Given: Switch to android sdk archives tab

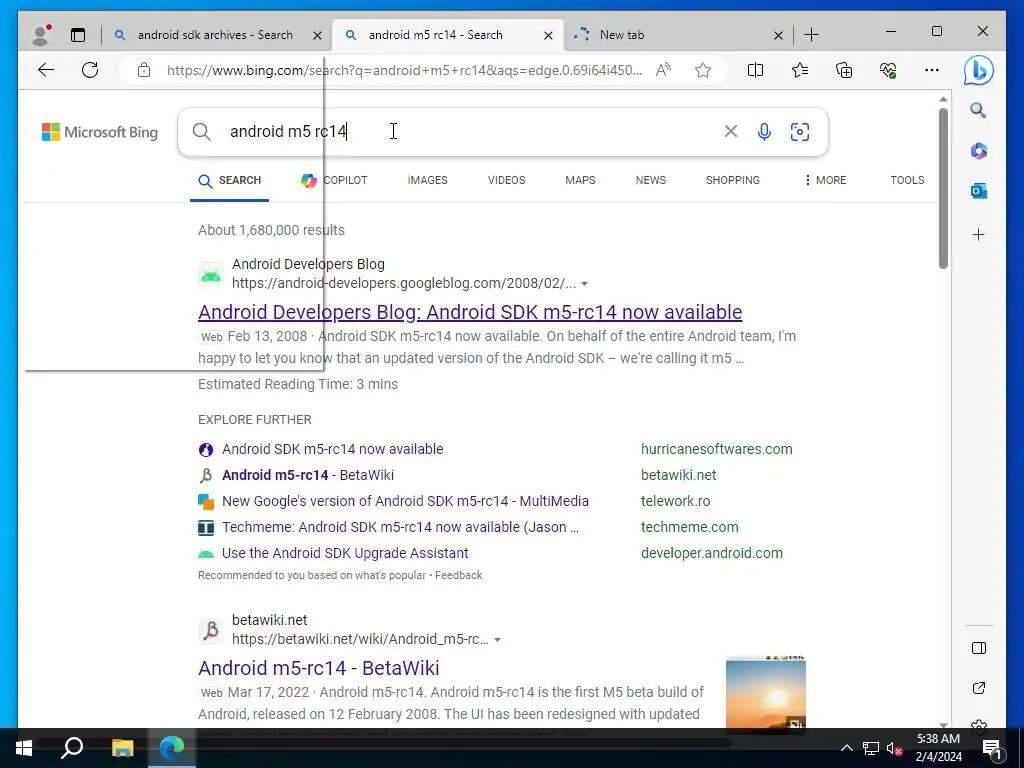Looking at the screenshot, I should pyautogui.click(x=214, y=35).
